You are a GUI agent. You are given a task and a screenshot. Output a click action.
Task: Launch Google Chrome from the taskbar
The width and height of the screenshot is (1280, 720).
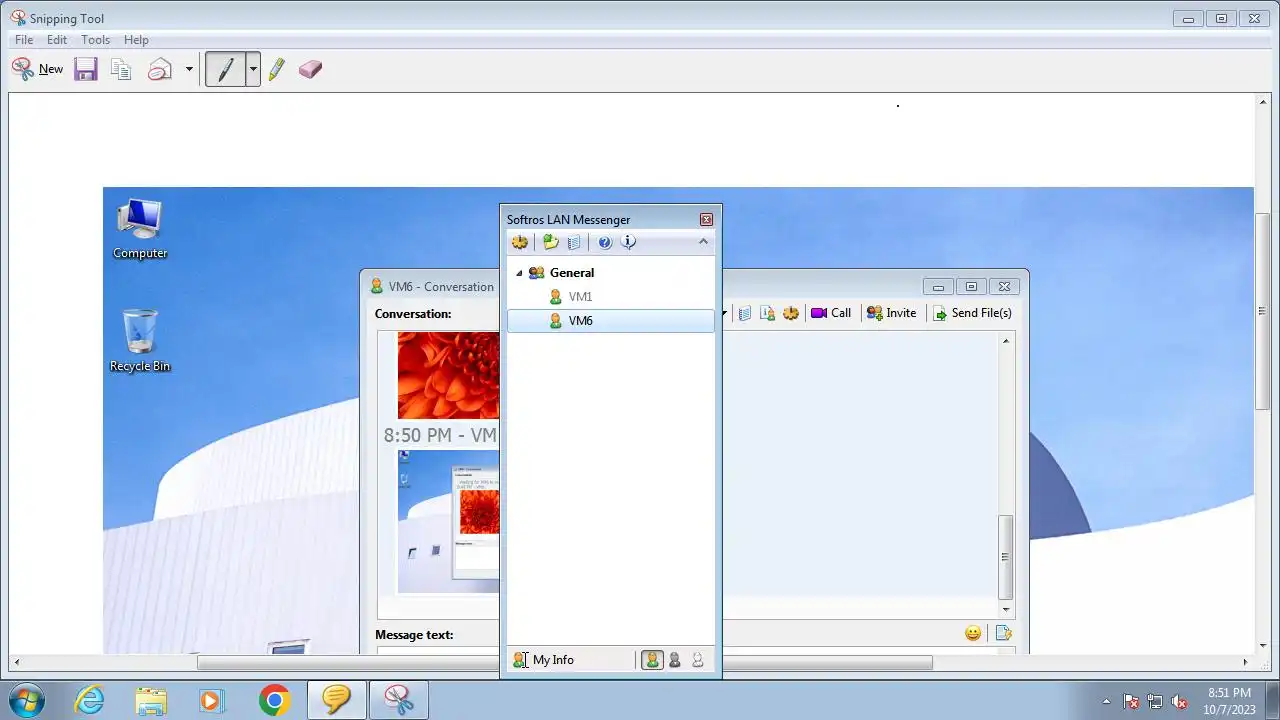(x=274, y=700)
